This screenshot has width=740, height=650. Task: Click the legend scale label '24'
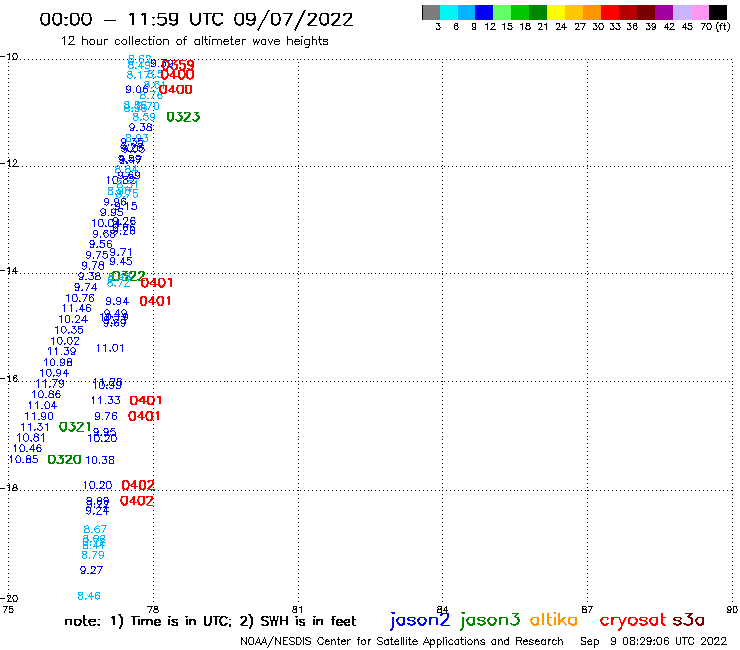click(561, 27)
